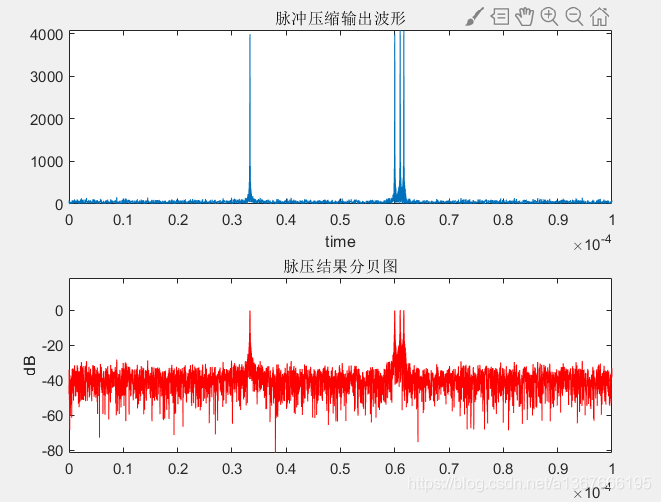This screenshot has width=661, height=502.
Task: Click the -20 tick label on dB plot
Action: point(52,346)
